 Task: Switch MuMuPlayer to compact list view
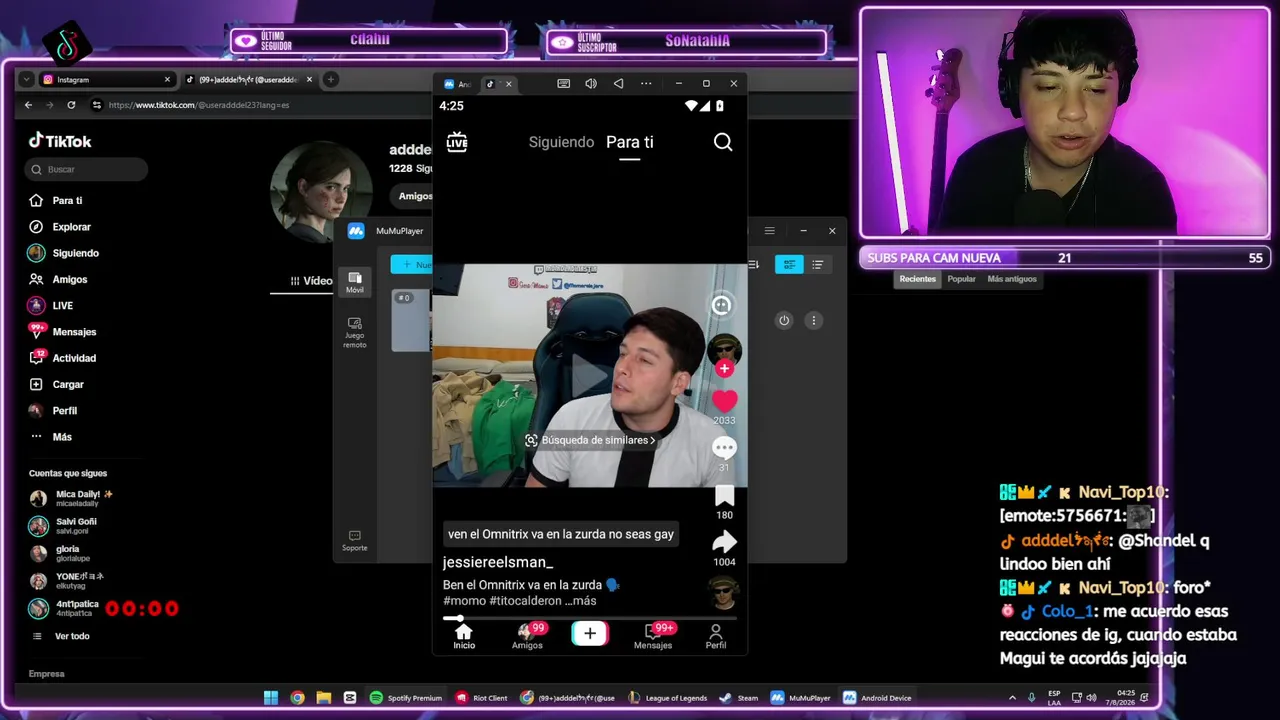[817, 264]
